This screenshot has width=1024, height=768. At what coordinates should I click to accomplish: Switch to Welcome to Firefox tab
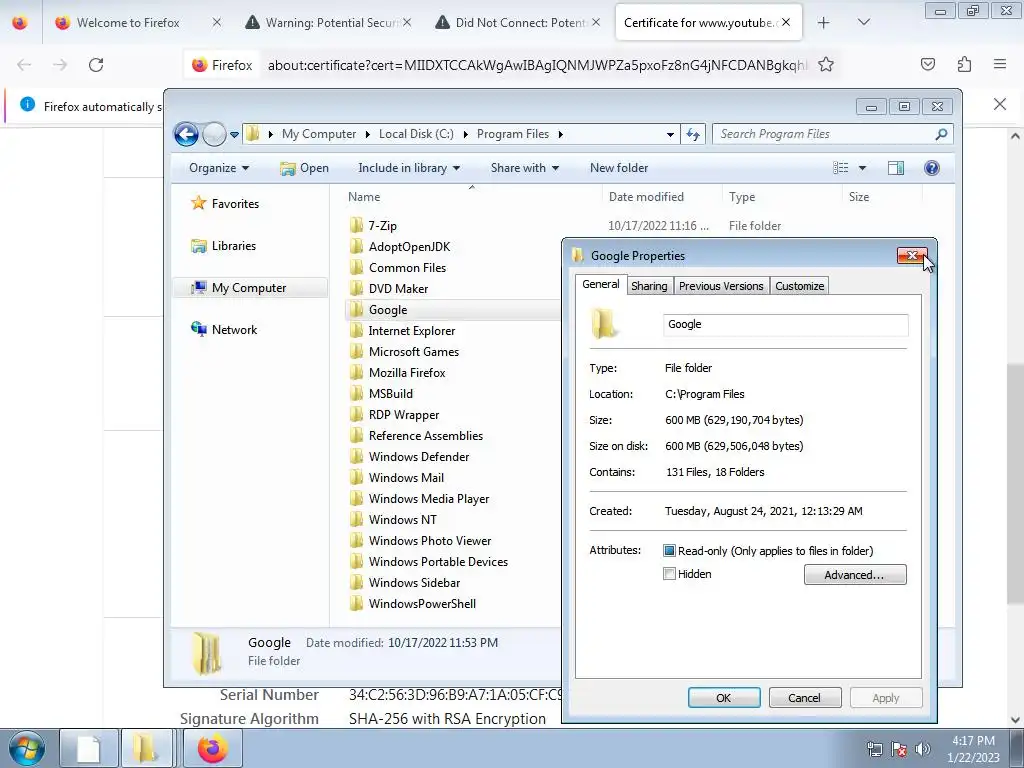click(x=128, y=22)
